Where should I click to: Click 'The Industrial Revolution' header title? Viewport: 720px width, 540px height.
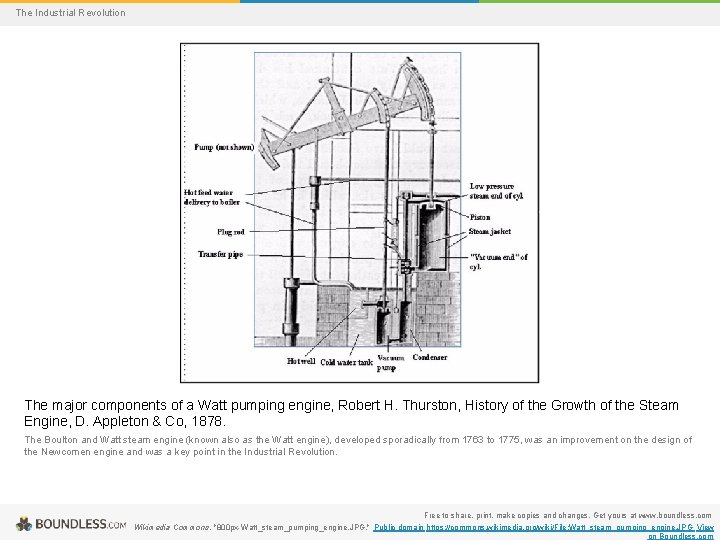(x=70, y=13)
